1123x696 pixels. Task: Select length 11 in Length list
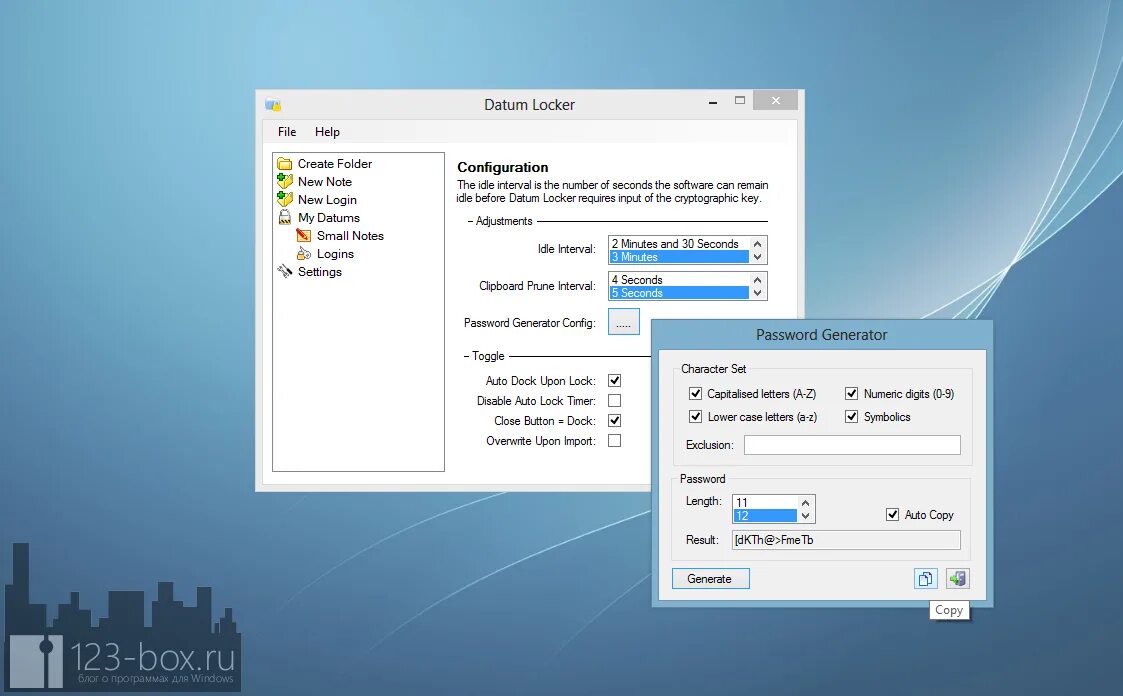tap(765, 503)
